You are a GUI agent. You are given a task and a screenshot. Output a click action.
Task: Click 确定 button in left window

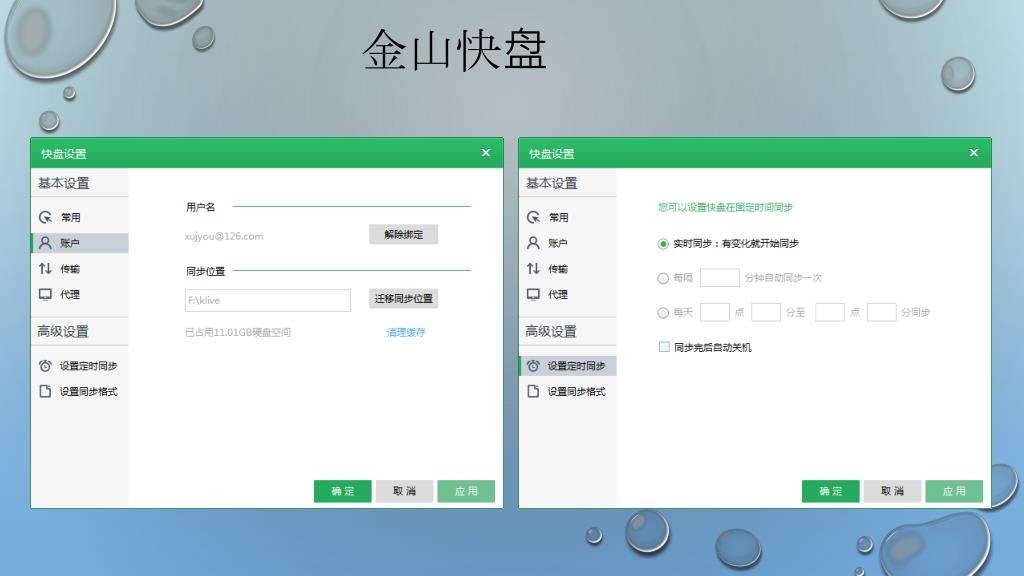tap(342, 491)
